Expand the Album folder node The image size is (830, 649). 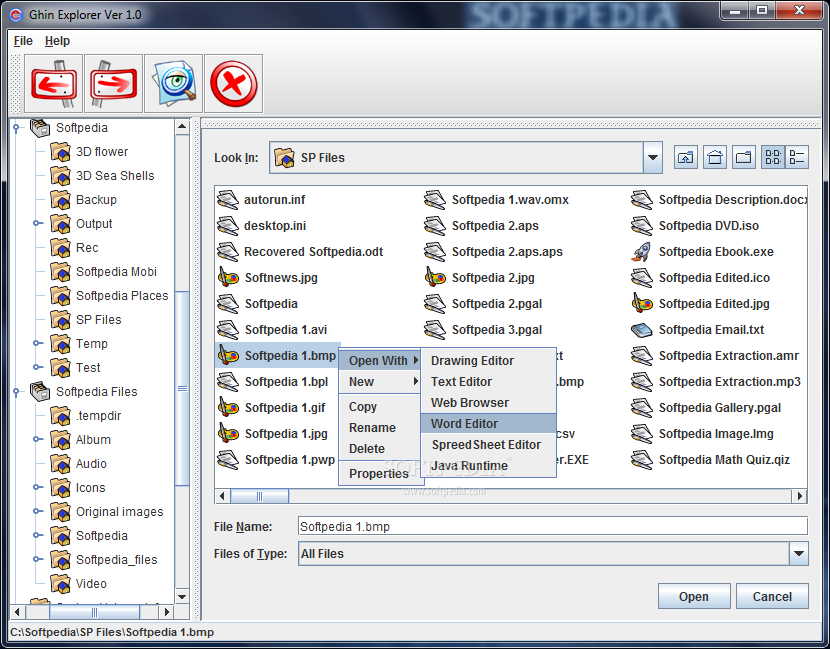click(x=36, y=439)
